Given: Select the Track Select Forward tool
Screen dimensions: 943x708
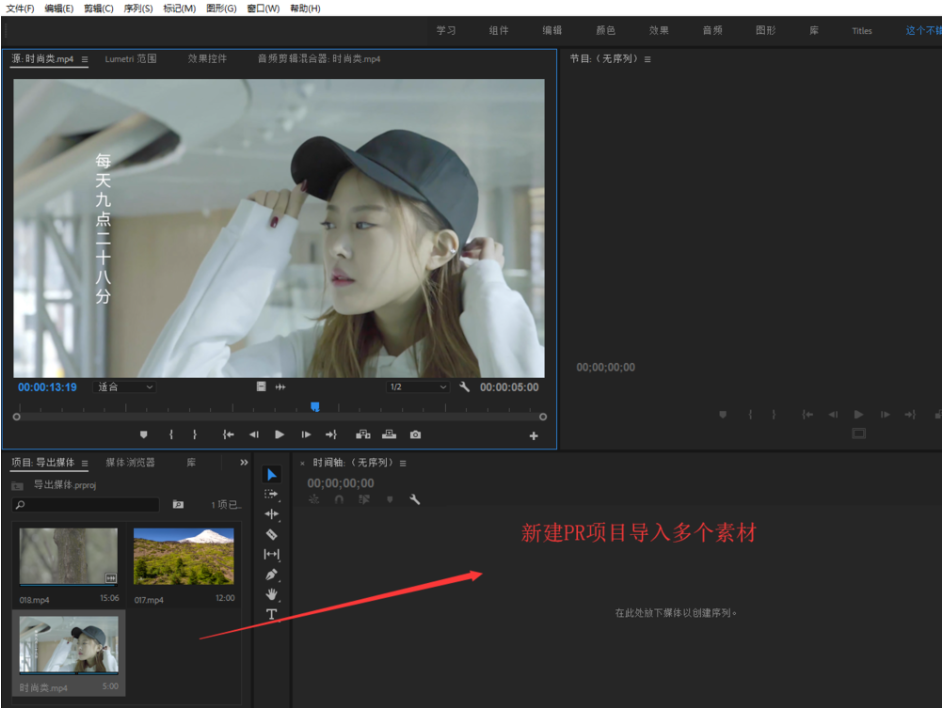Looking at the screenshot, I should click(271, 494).
